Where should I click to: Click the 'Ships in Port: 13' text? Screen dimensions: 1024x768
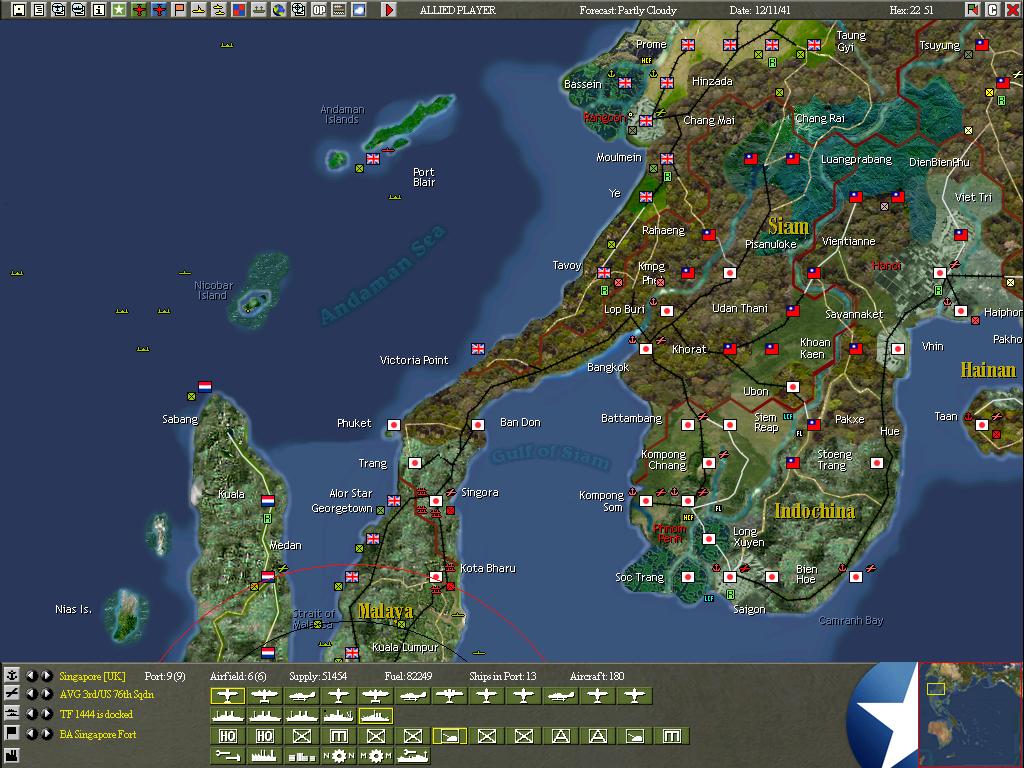click(x=502, y=676)
